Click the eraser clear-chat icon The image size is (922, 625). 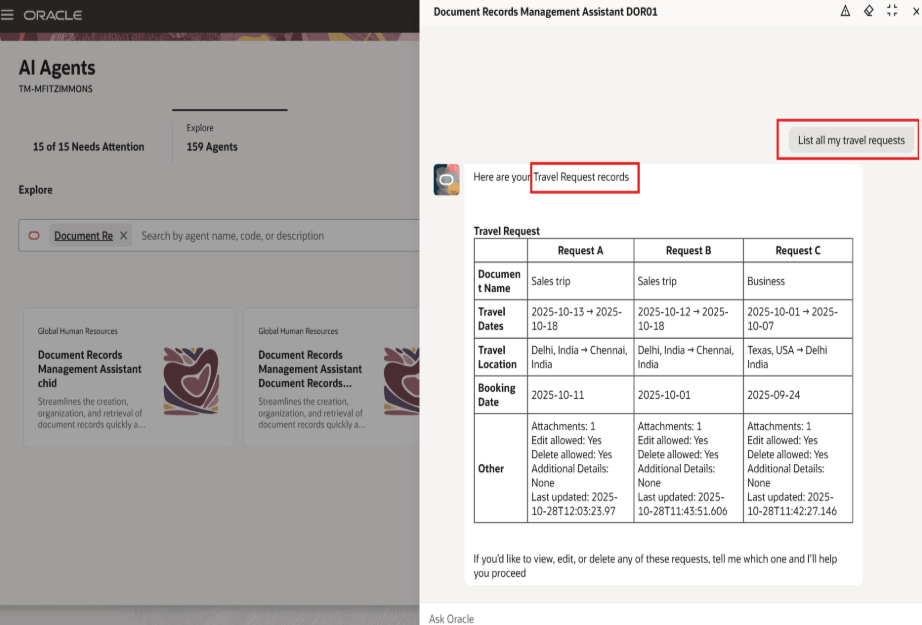point(868,11)
